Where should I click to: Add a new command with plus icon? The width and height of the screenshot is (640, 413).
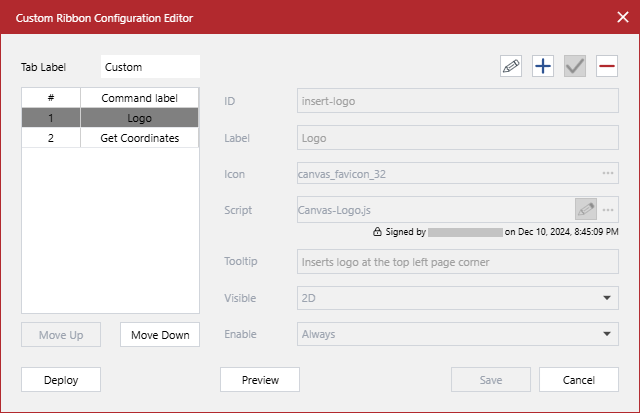click(542, 67)
